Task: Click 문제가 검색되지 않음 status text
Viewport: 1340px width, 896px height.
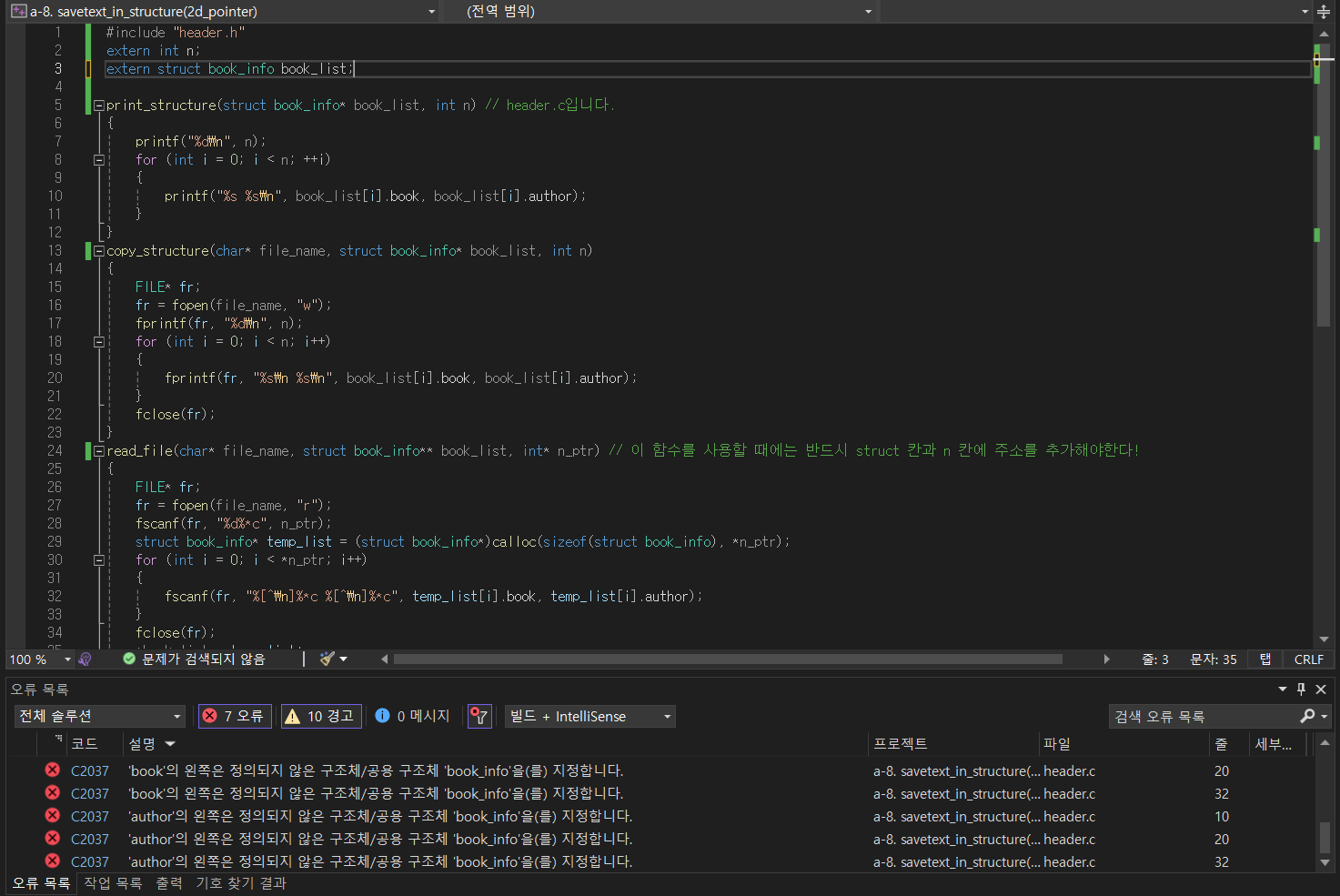Action: click(x=204, y=659)
